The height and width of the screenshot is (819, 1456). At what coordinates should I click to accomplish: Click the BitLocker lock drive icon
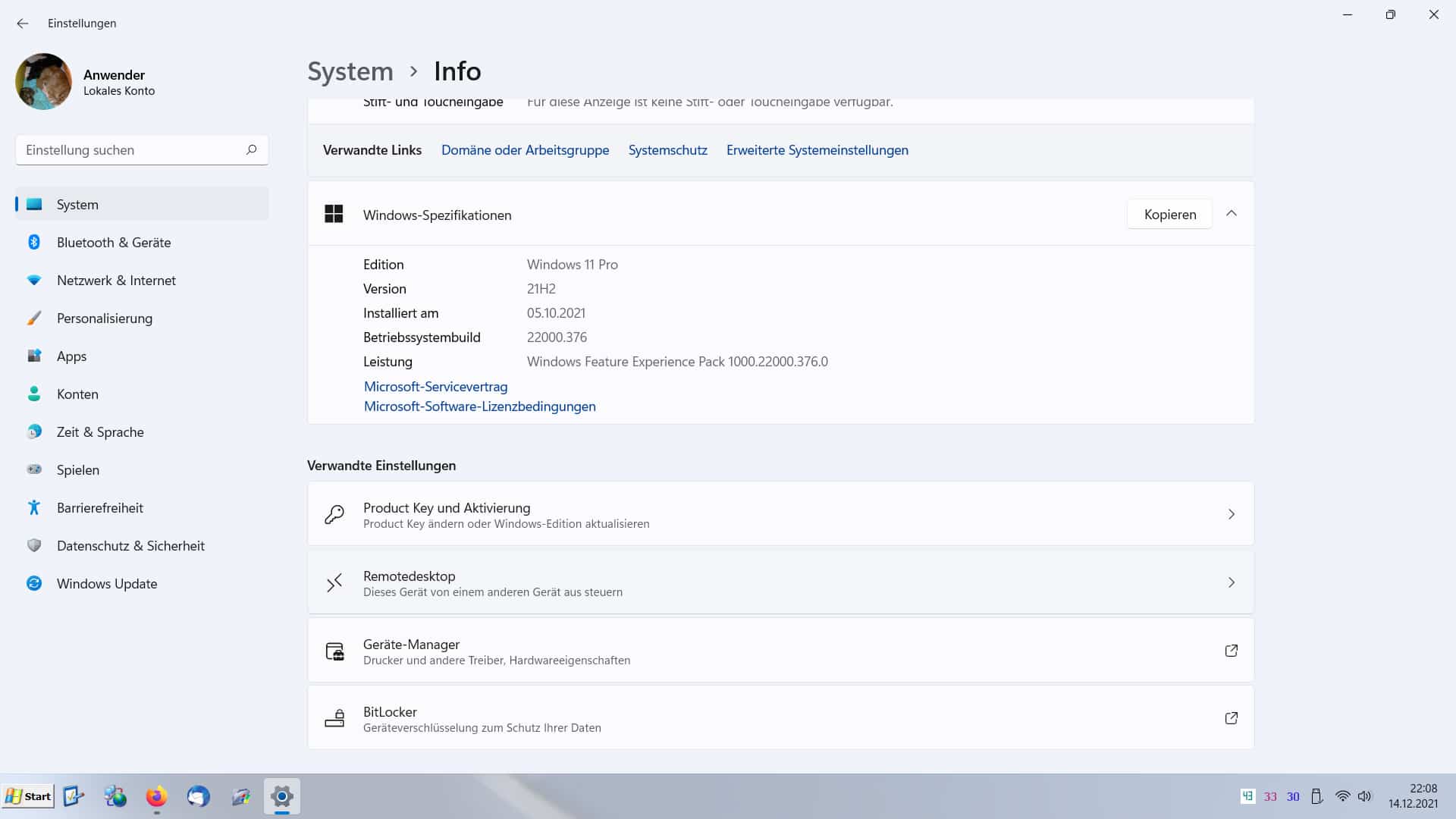(334, 718)
